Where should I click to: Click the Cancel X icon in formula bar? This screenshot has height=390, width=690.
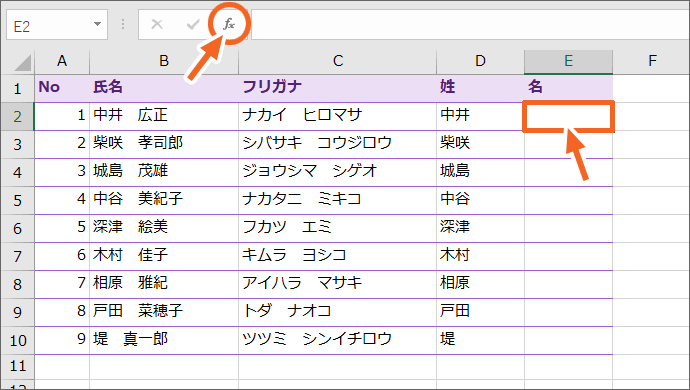157,24
